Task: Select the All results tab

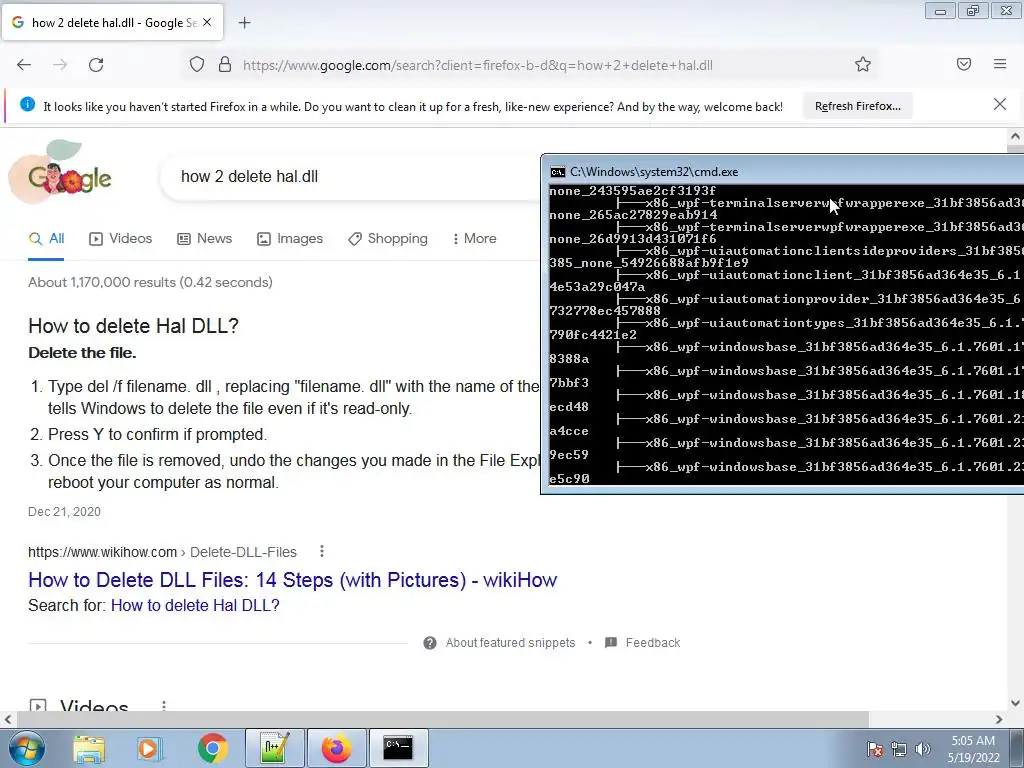Action: pos(46,238)
